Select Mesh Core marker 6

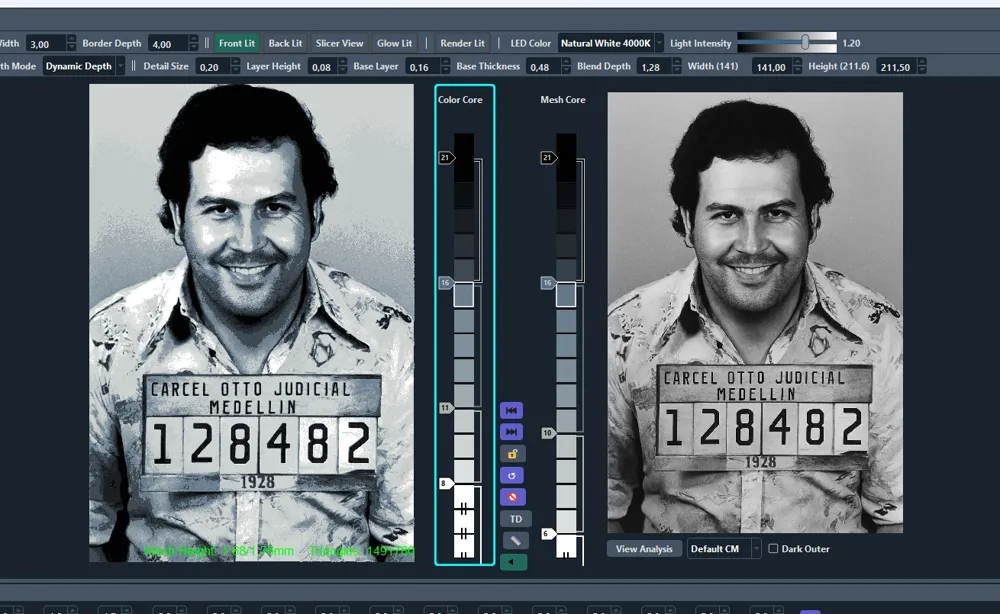click(548, 534)
